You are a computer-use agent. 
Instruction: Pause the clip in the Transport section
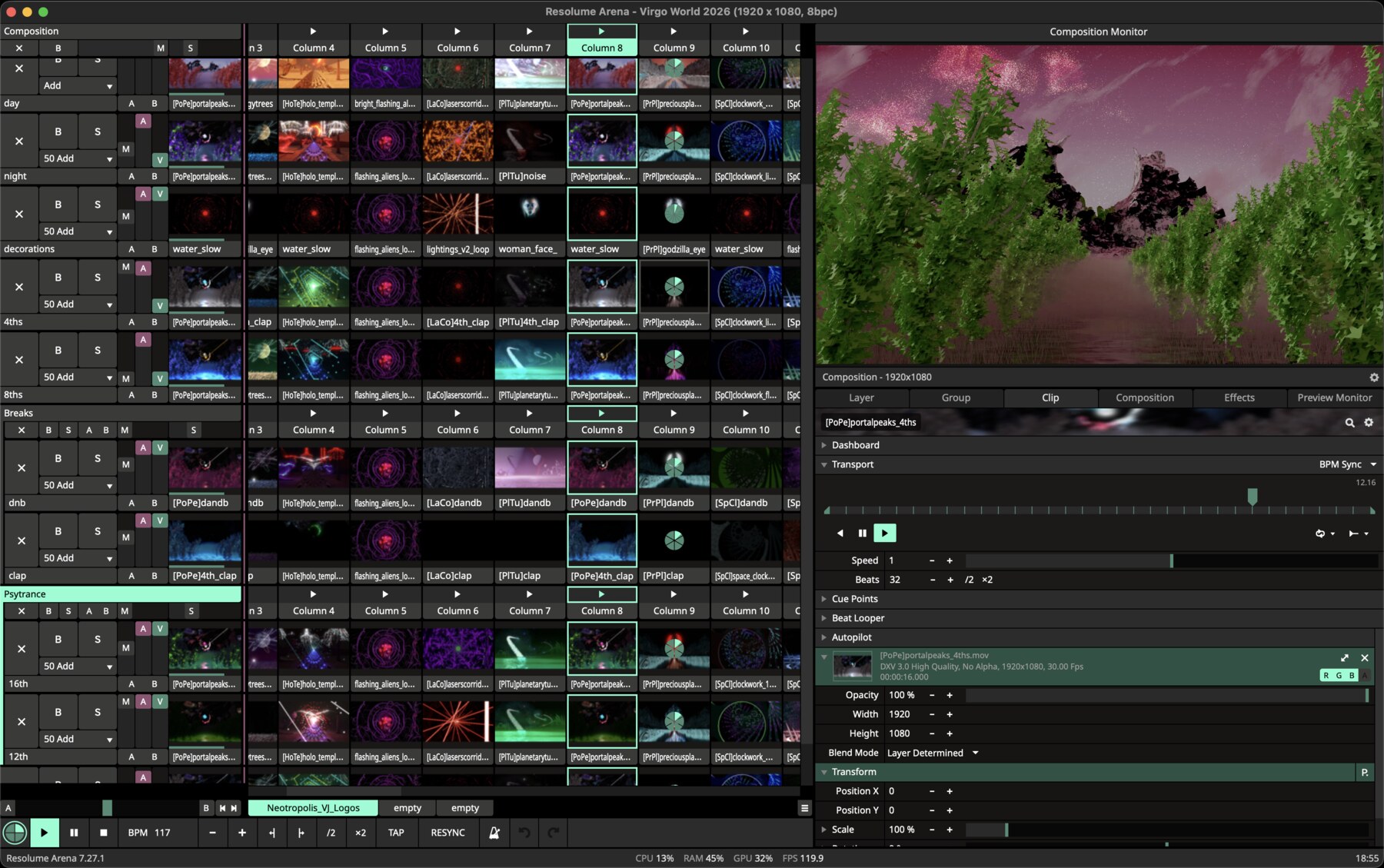[x=862, y=534]
